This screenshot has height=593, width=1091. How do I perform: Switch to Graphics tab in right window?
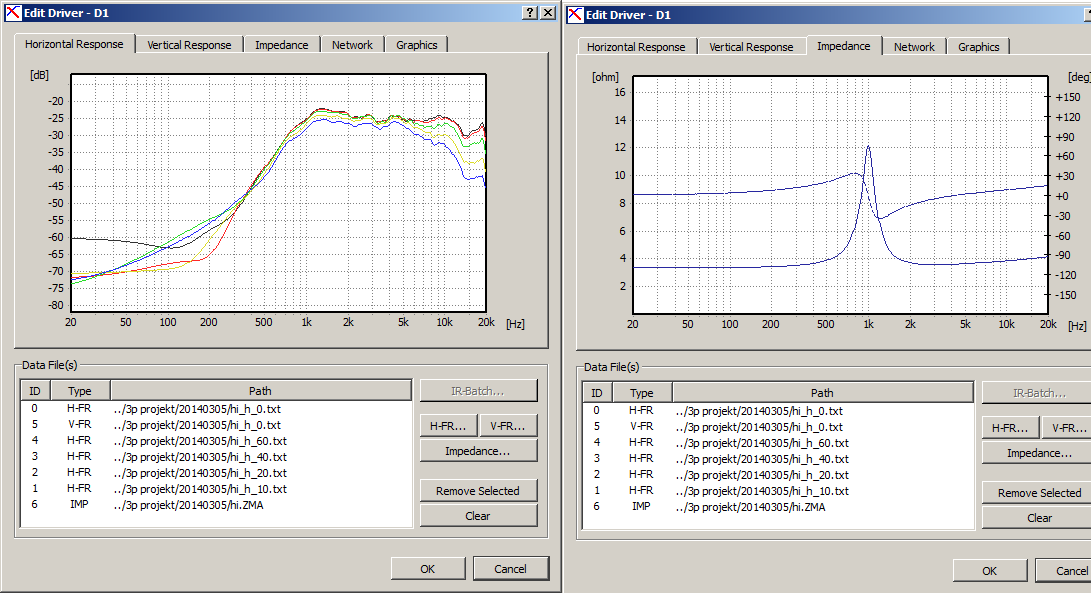[978, 47]
